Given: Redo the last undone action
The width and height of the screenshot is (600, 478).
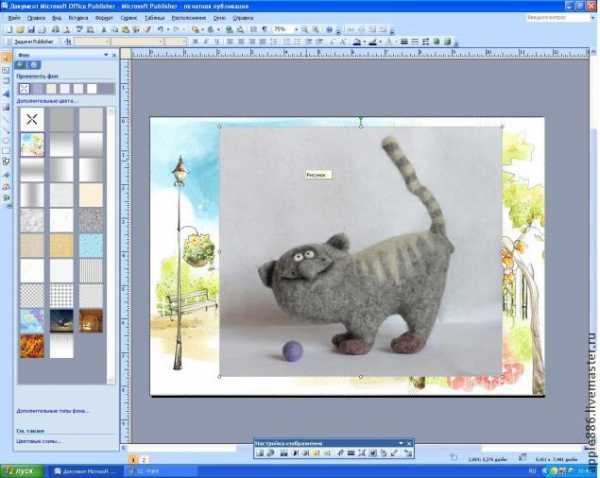Looking at the screenshot, I should point(176,29).
